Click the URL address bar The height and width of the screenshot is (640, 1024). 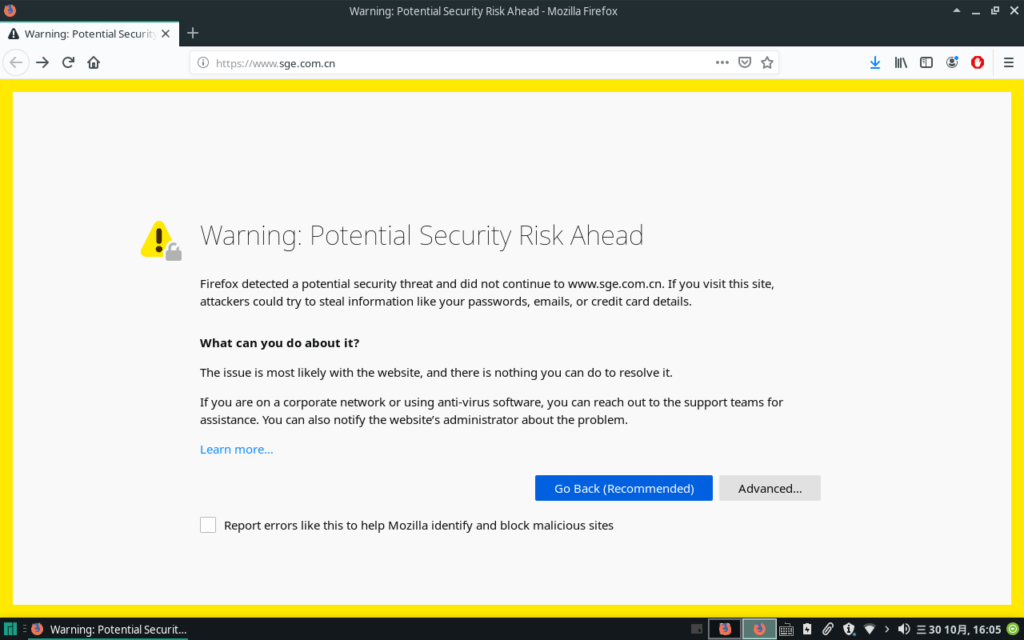450,62
